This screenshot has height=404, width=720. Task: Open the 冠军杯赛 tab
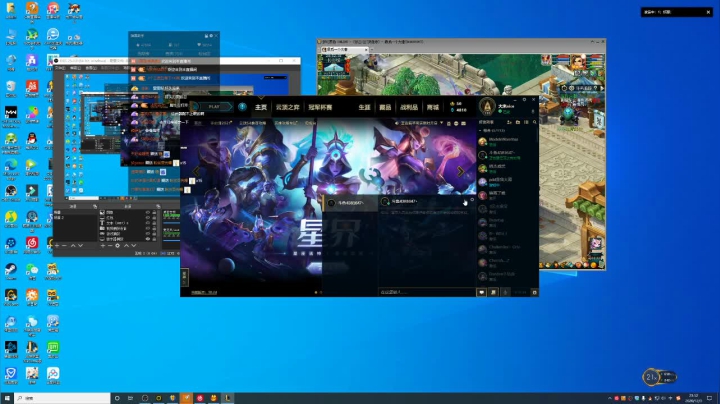pyautogui.click(x=320, y=107)
